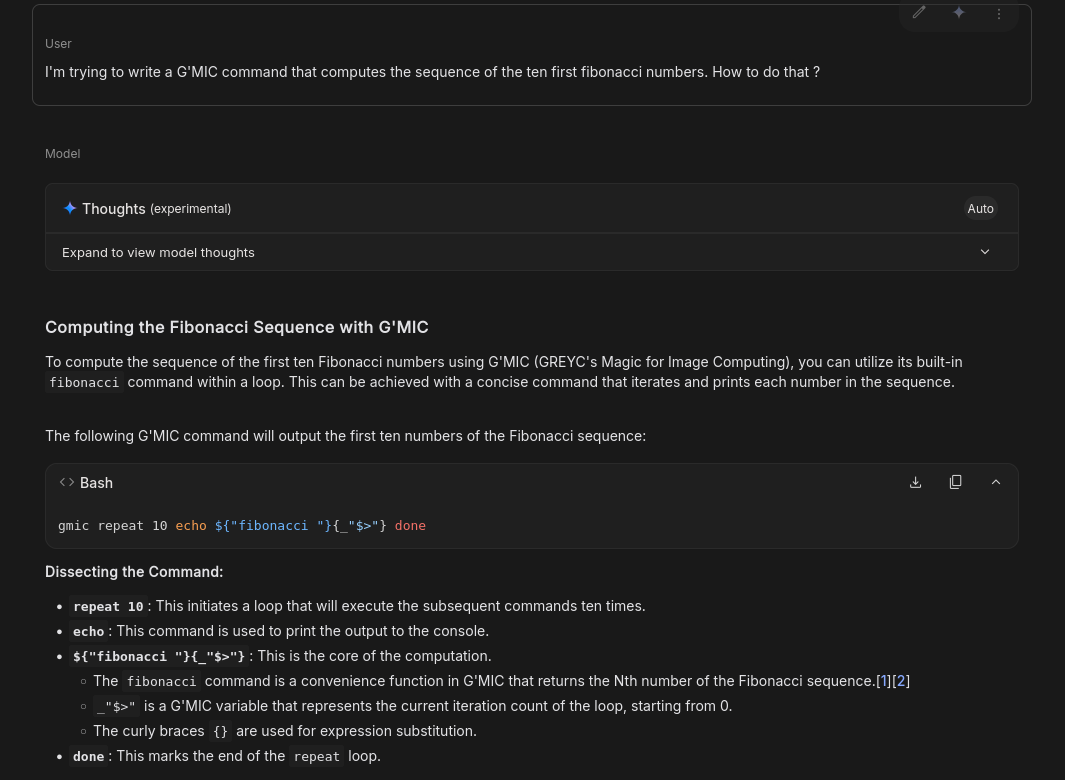Screen dimensions: 1065x780
Task: Click the edit pencil icon on user prompt
Action: (919, 13)
